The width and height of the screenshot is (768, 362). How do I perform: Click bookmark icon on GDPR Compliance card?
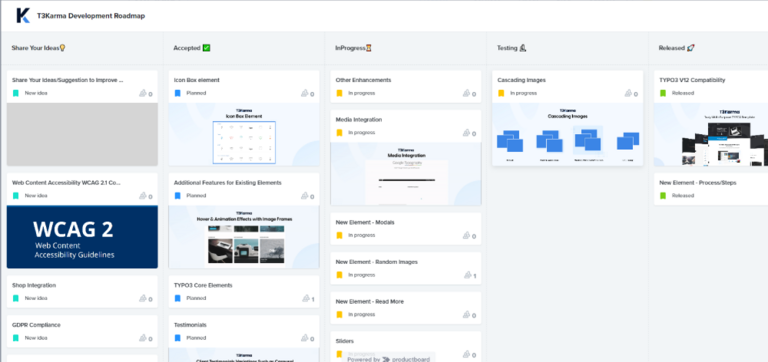[x=16, y=338]
